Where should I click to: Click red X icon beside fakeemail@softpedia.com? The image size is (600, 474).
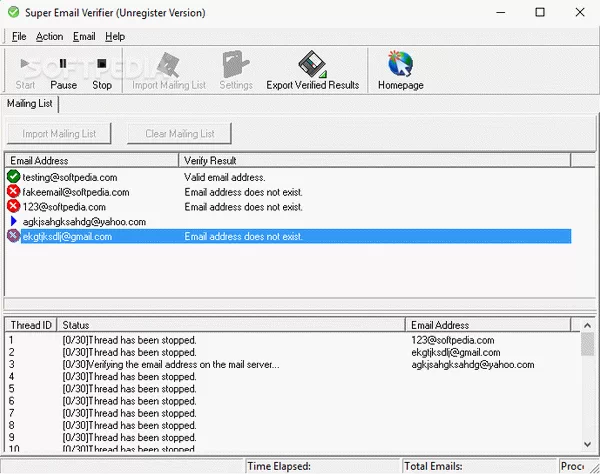pyautogui.click(x=14, y=192)
